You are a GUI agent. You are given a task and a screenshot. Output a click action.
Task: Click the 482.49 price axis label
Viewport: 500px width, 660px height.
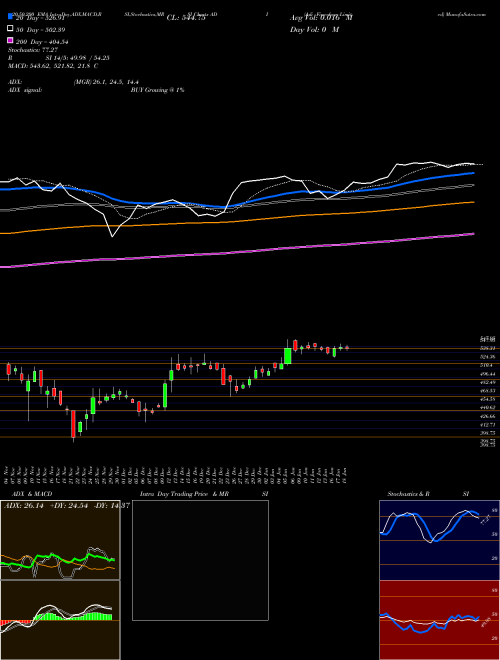pos(488,382)
